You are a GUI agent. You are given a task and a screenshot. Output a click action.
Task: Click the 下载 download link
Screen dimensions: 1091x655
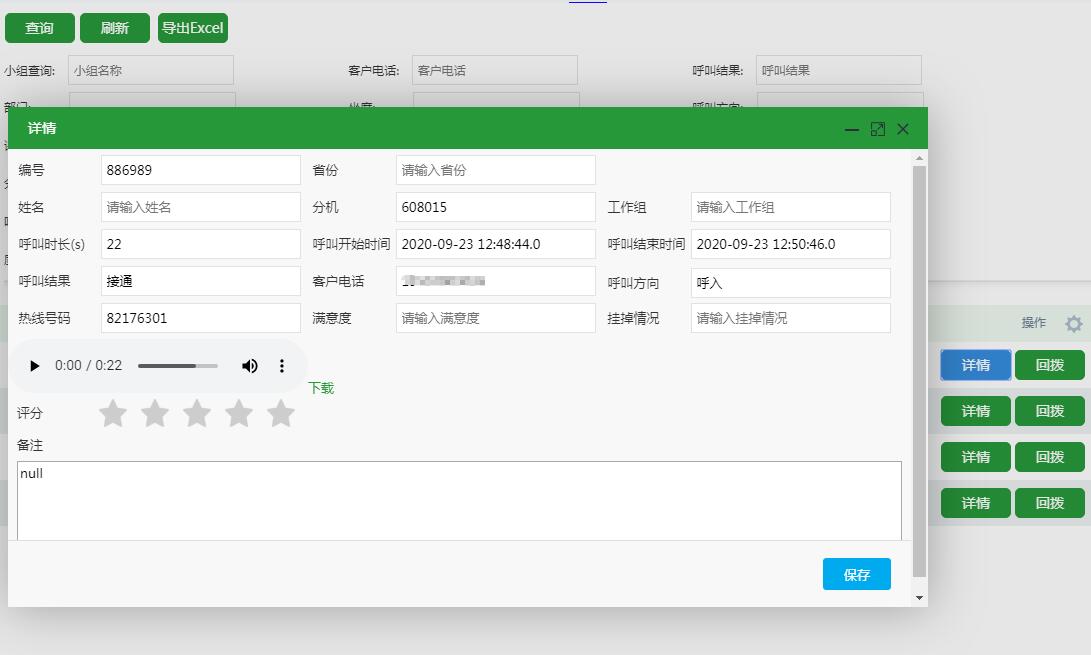(x=321, y=388)
